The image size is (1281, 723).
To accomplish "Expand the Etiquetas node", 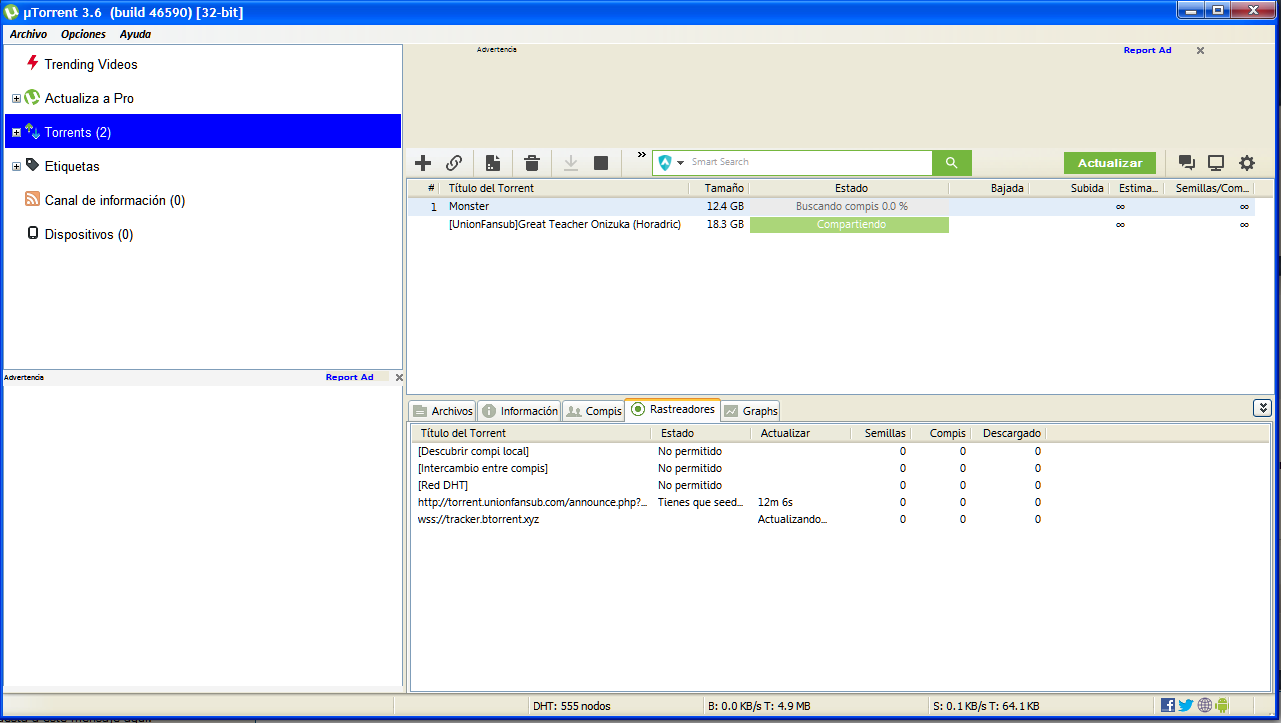I will pyautogui.click(x=16, y=167).
